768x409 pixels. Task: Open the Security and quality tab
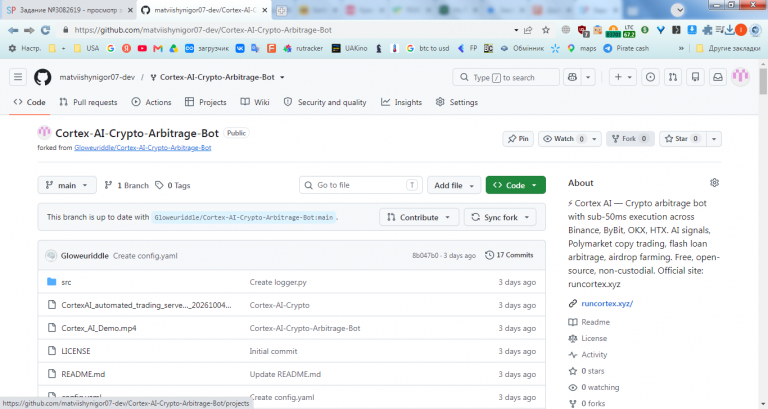tap(325, 102)
